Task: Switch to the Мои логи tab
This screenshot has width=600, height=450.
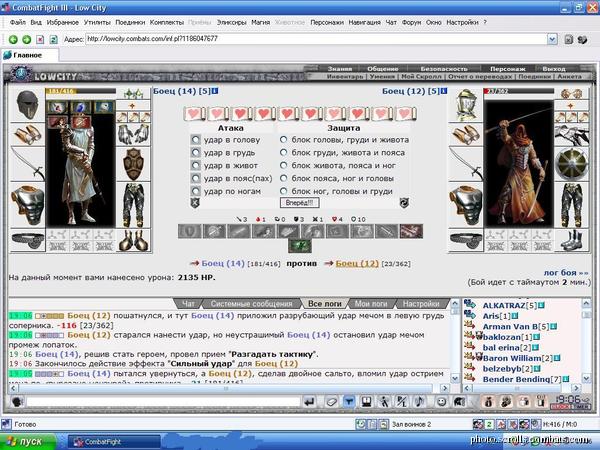Action: click(x=371, y=303)
